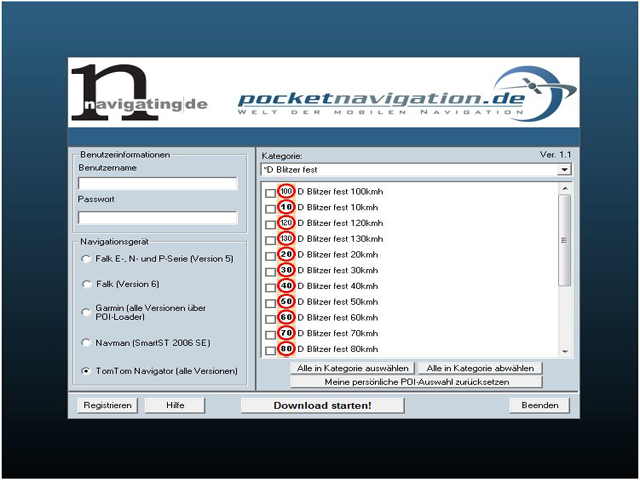Image resolution: width=640 pixels, height=480 pixels.
Task: Click into the Benutzername text field
Action: click(x=157, y=184)
